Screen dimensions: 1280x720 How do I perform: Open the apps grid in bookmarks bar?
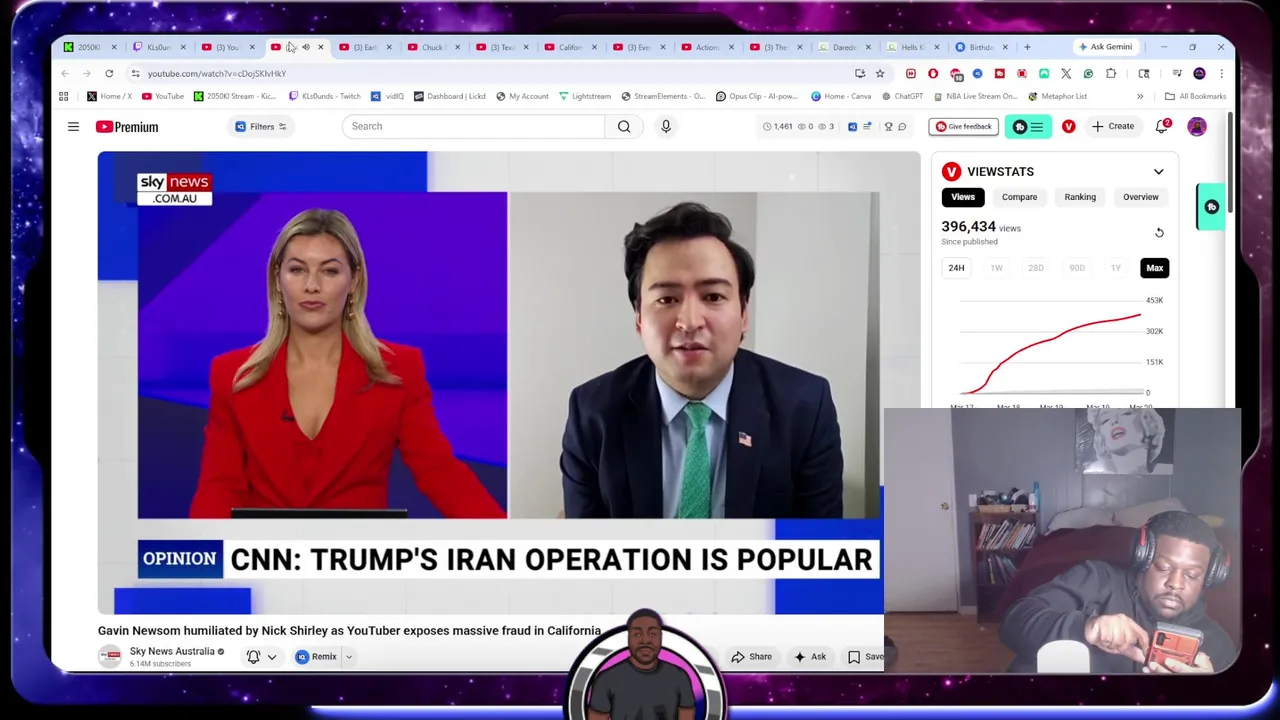(x=64, y=96)
